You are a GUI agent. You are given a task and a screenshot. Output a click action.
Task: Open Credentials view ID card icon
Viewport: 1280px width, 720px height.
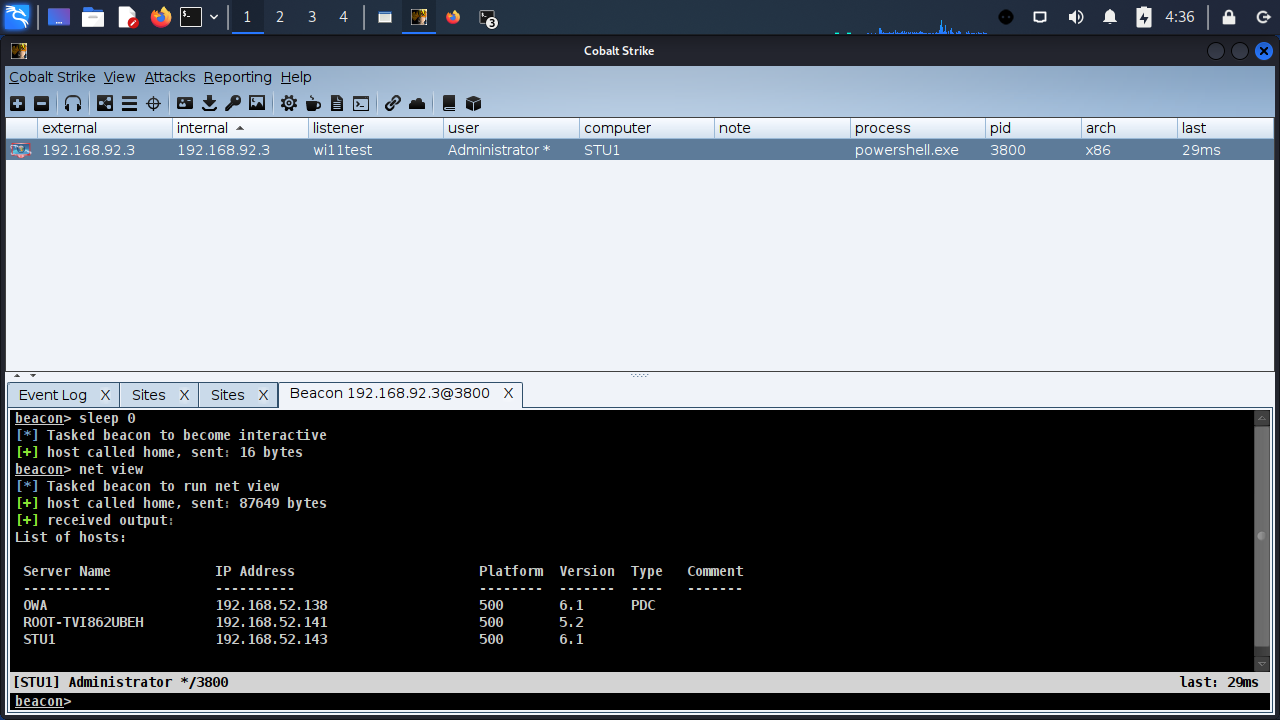[x=185, y=103]
